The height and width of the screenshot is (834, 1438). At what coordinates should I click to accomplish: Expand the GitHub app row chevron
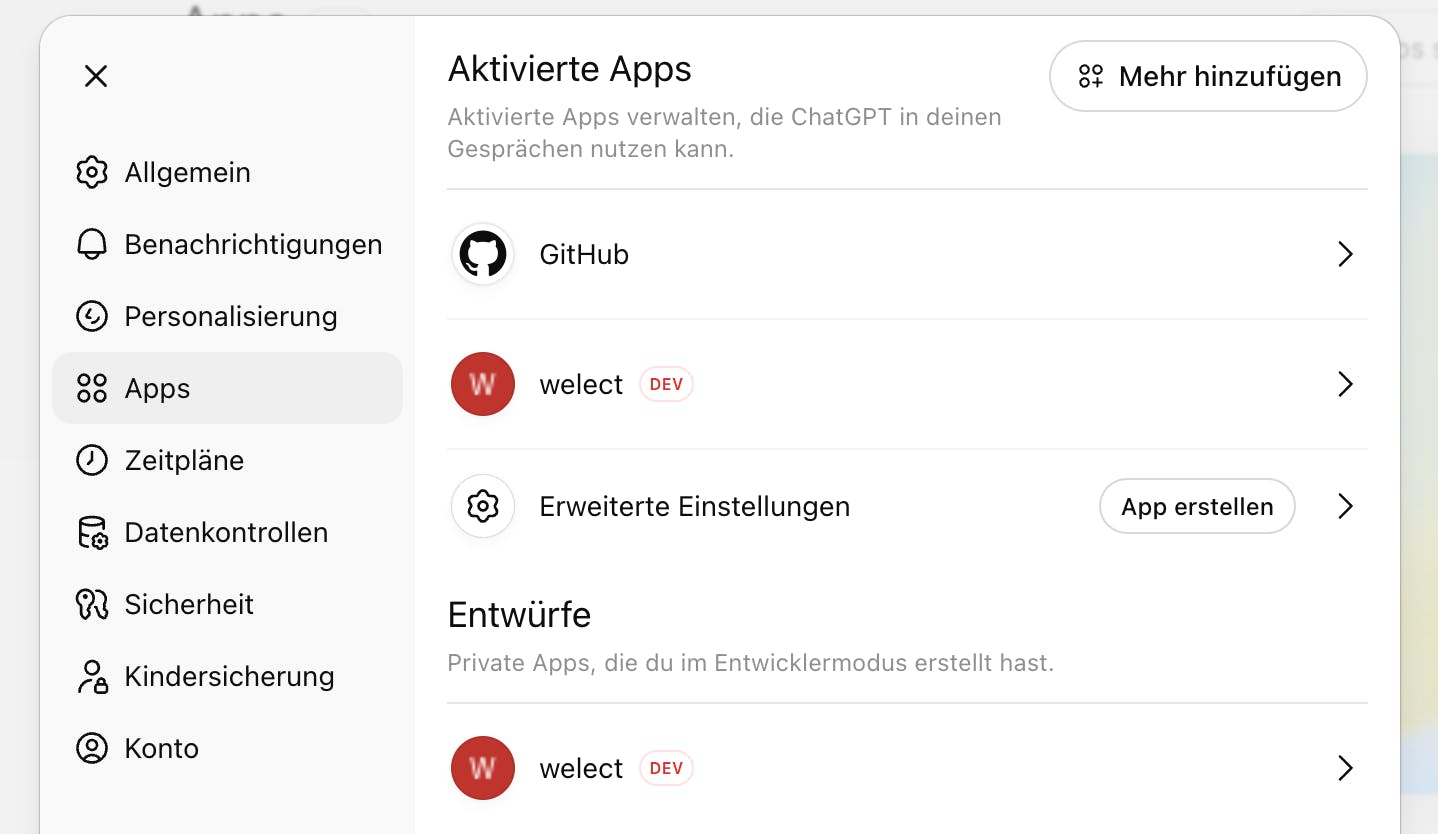pos(1346,254)
